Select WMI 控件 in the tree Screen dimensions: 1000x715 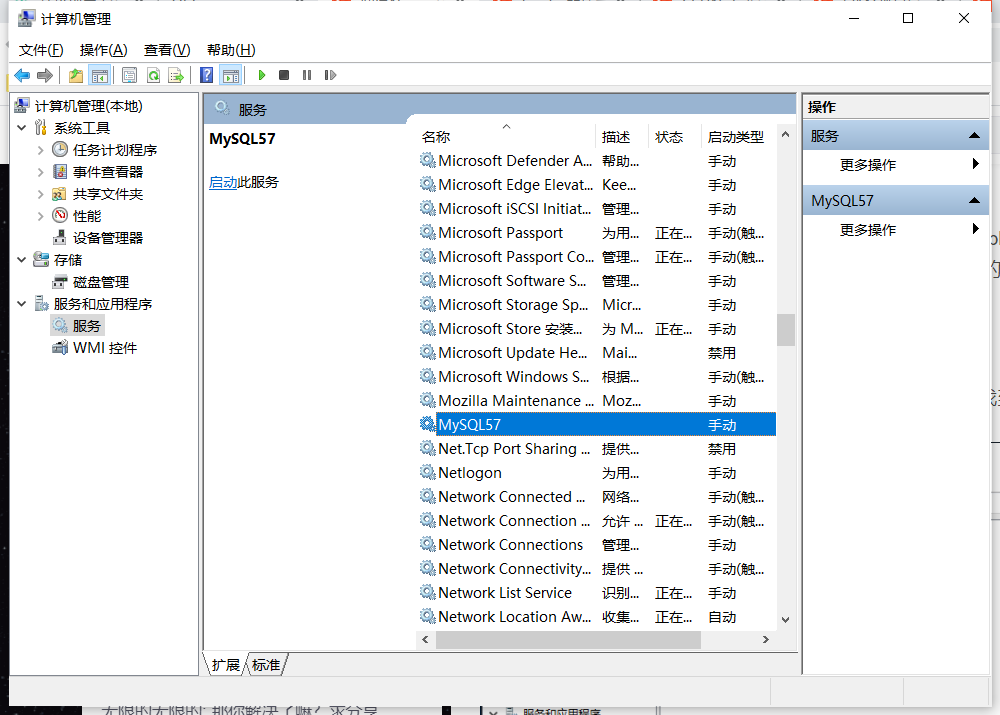(105, 348)
